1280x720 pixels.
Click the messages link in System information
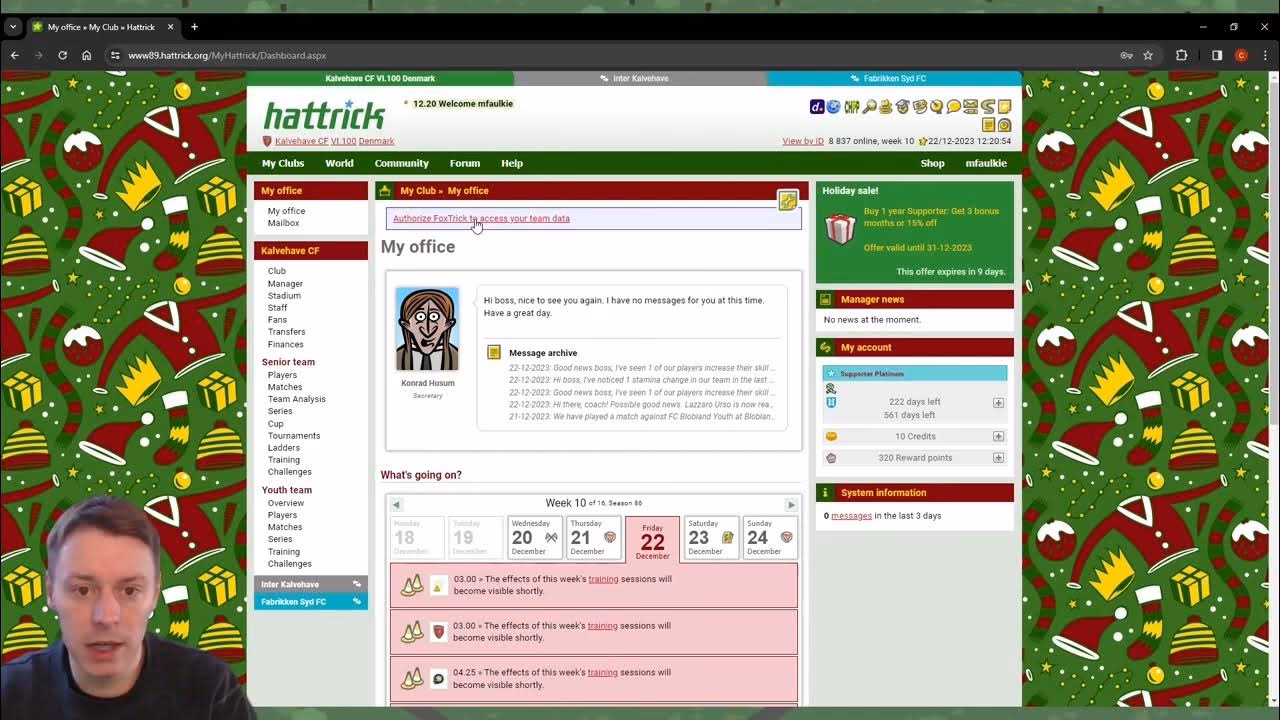pos(851,516)
